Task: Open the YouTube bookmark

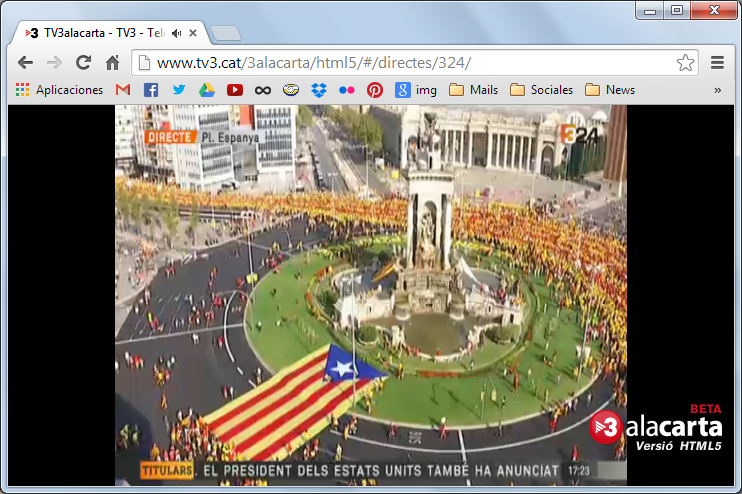Action: click(235, 90)
